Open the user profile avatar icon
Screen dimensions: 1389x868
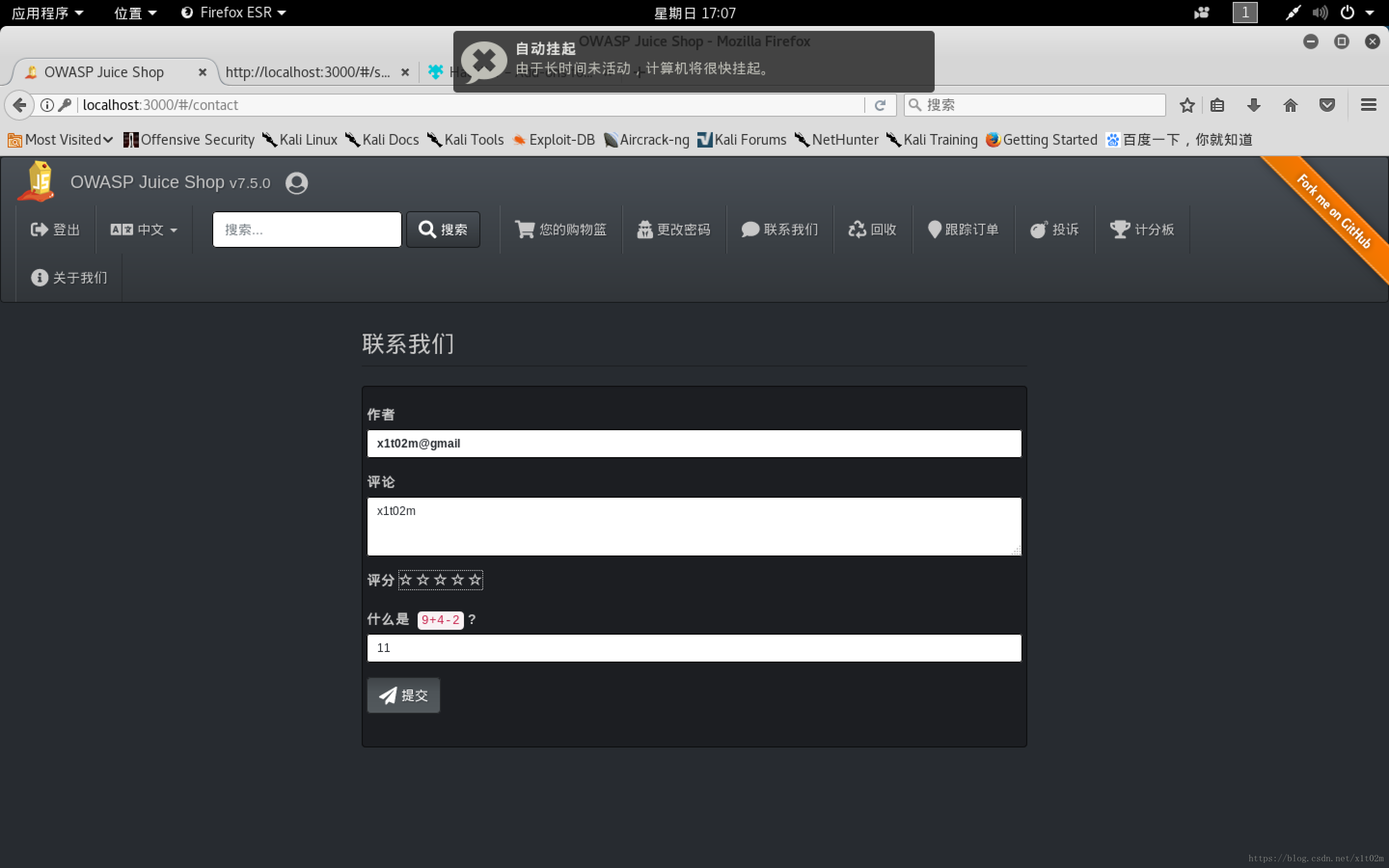click(x=297, y=183)
